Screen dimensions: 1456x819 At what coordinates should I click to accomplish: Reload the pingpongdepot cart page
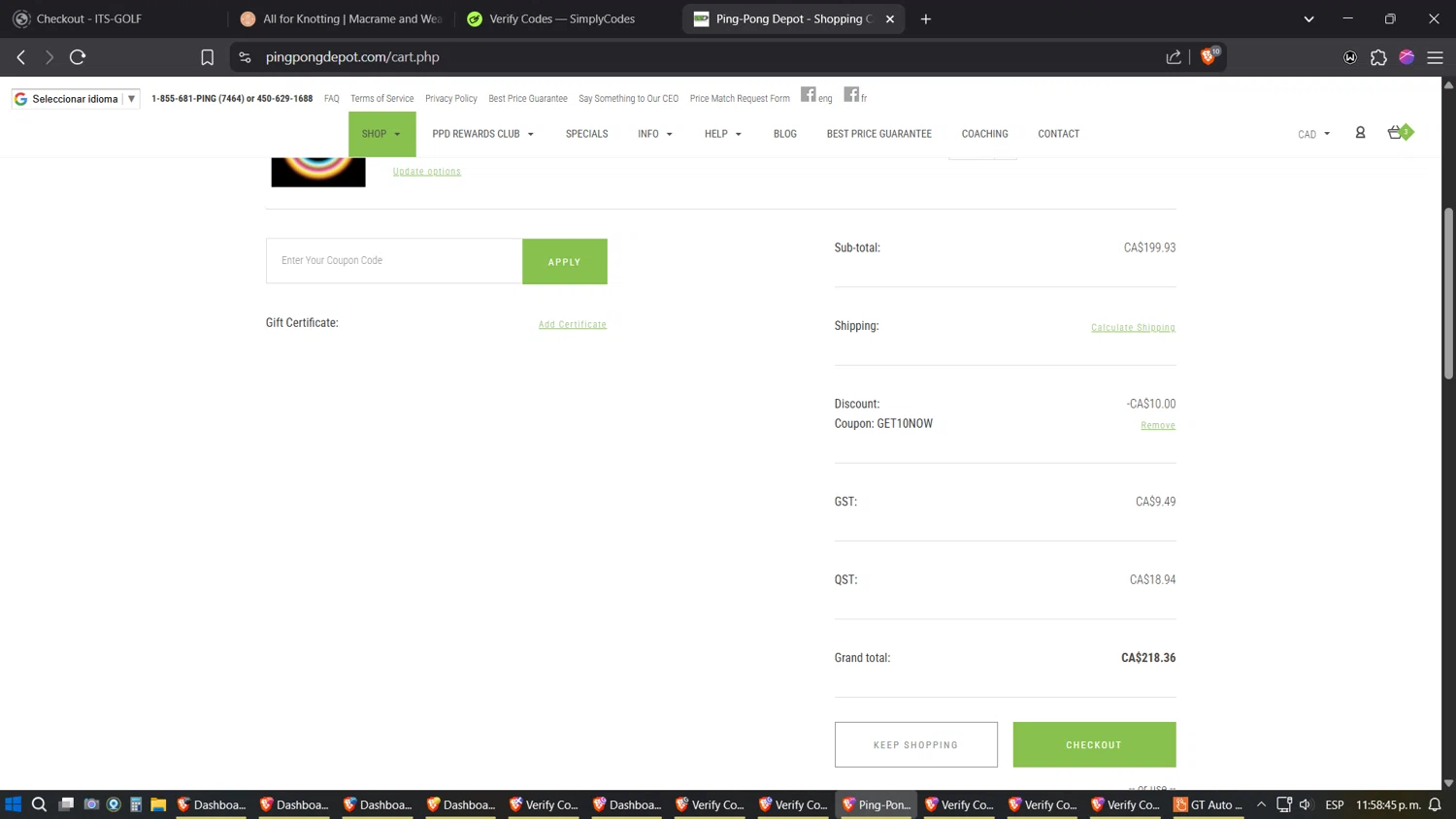tap(78, 57)
